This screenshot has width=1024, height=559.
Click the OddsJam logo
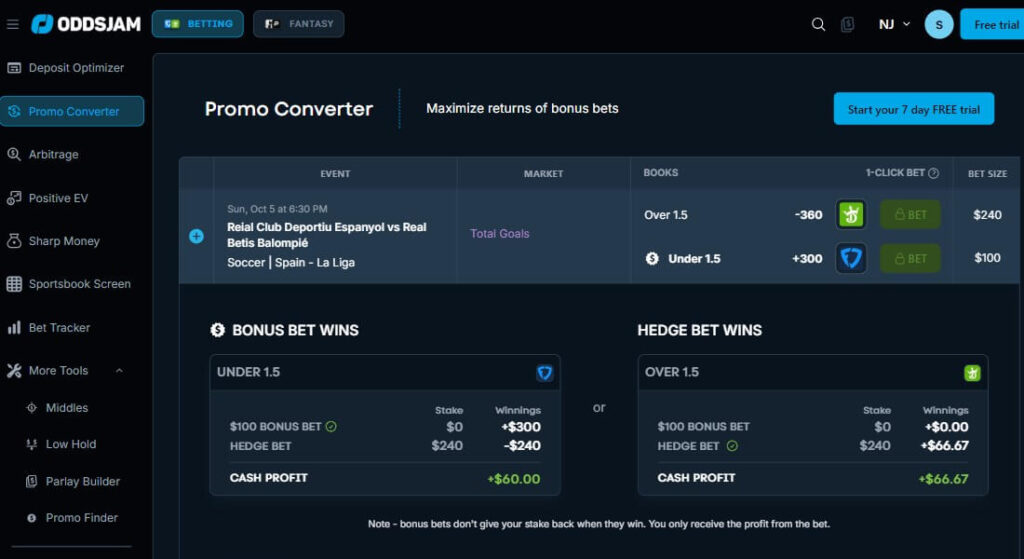85,24
